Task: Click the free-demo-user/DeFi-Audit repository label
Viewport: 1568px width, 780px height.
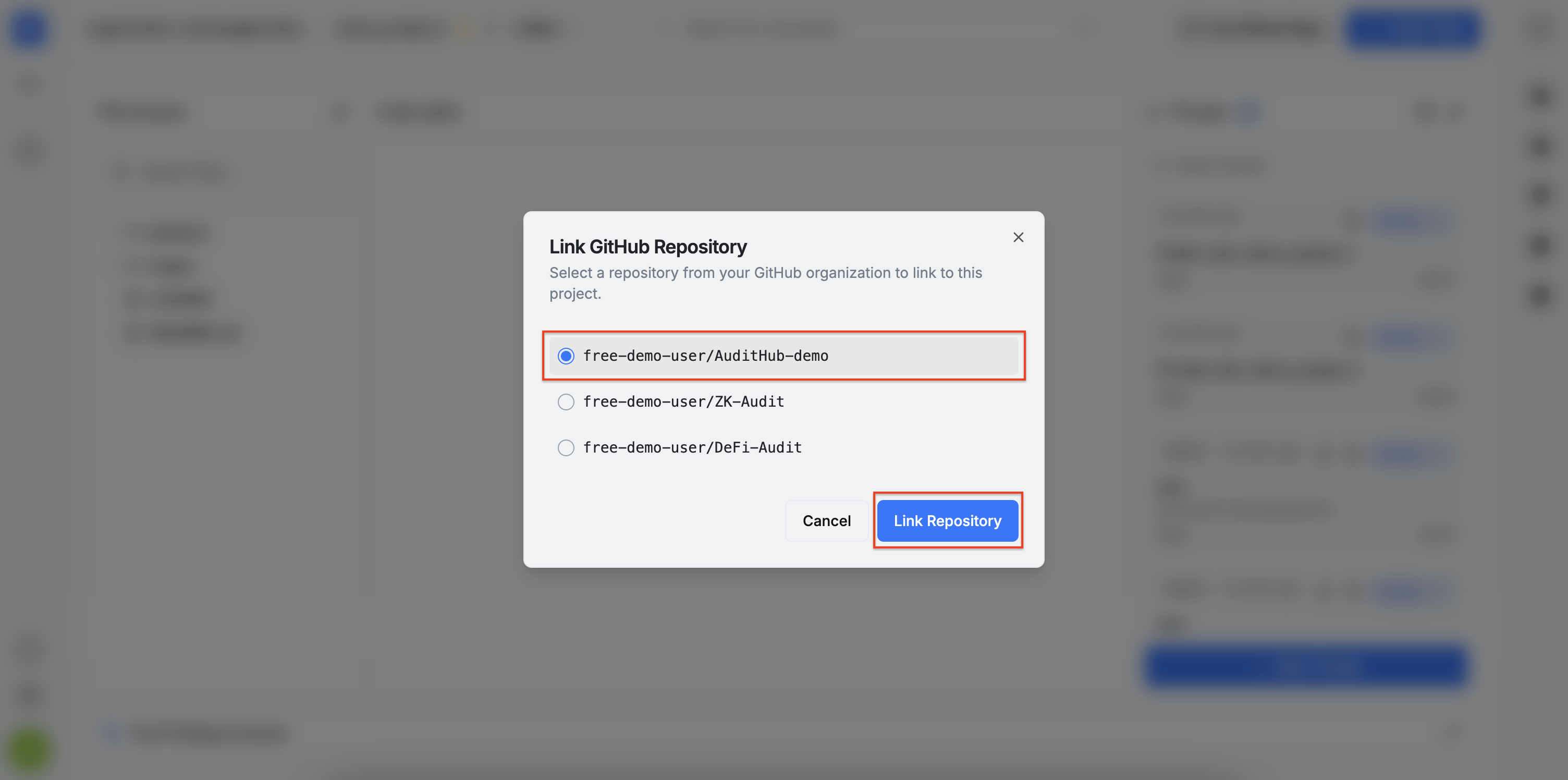Action: point(692,448)
